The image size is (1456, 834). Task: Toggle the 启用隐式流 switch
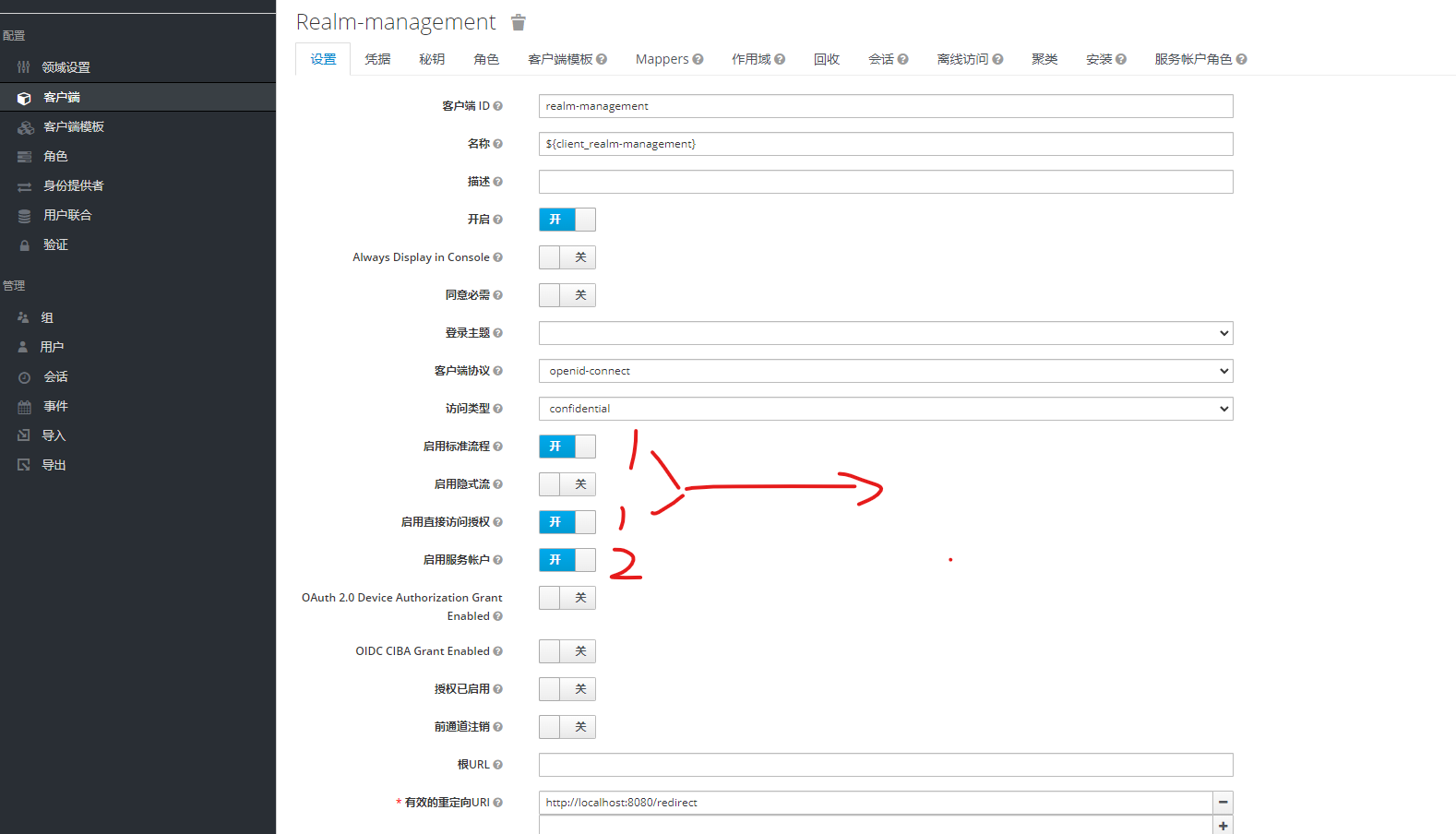click(567, 484)
